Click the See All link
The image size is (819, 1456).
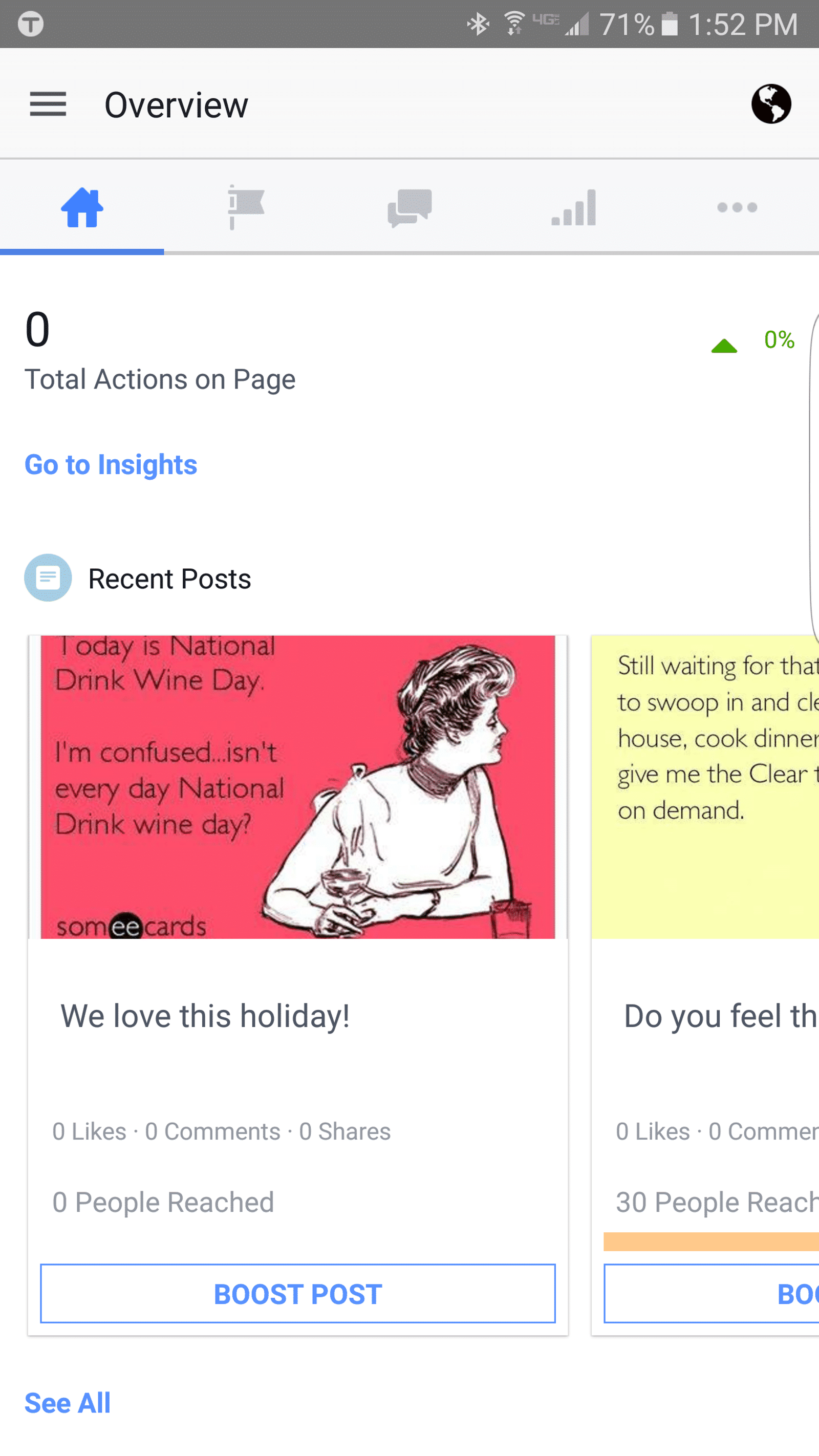pyautogui.click(x=68, y=1403)
